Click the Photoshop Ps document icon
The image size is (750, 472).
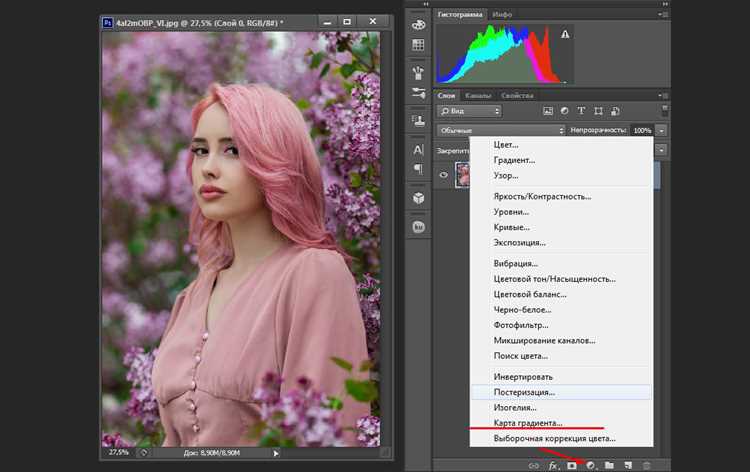(x=108, y=22)
